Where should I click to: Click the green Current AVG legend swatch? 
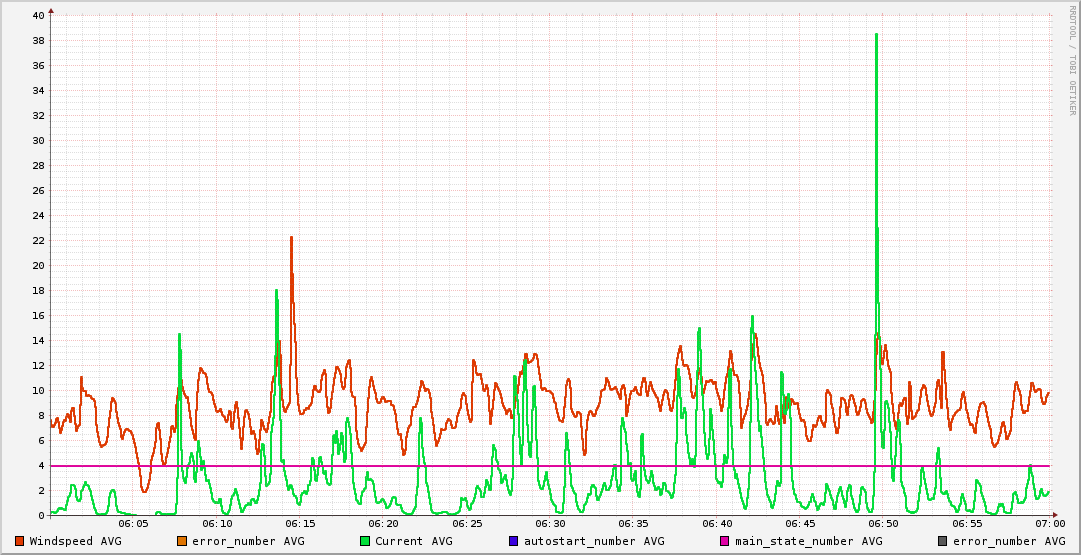(x=365, y=541)
